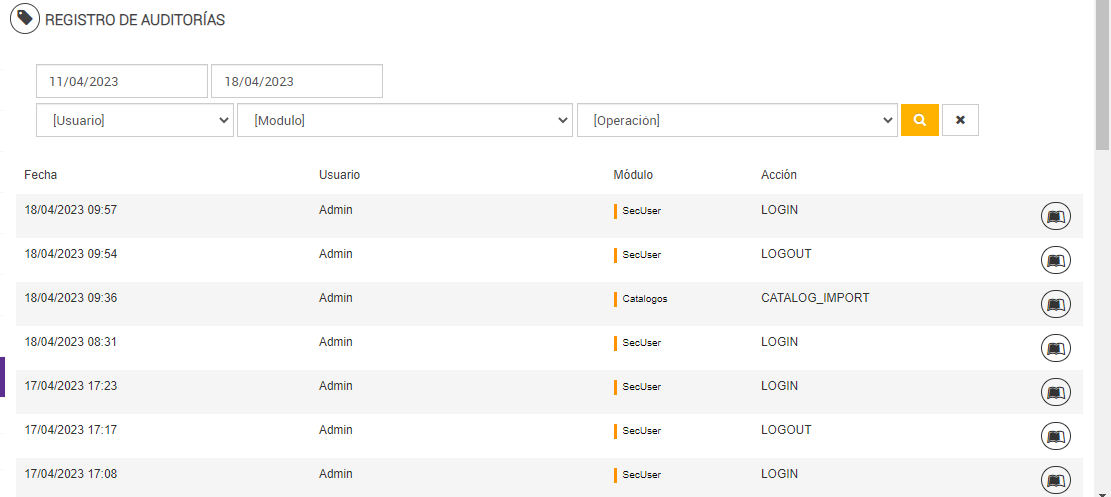Edit the end date field 18/04/2023
The image size is (1111, 497).
coord(296,82)
